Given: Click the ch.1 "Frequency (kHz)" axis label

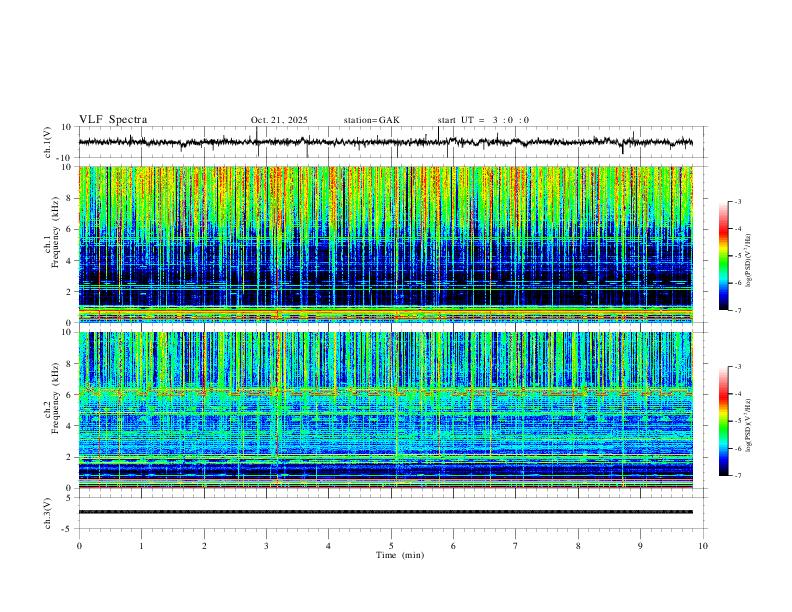Looking at the screenshot, I should [56, 234].
